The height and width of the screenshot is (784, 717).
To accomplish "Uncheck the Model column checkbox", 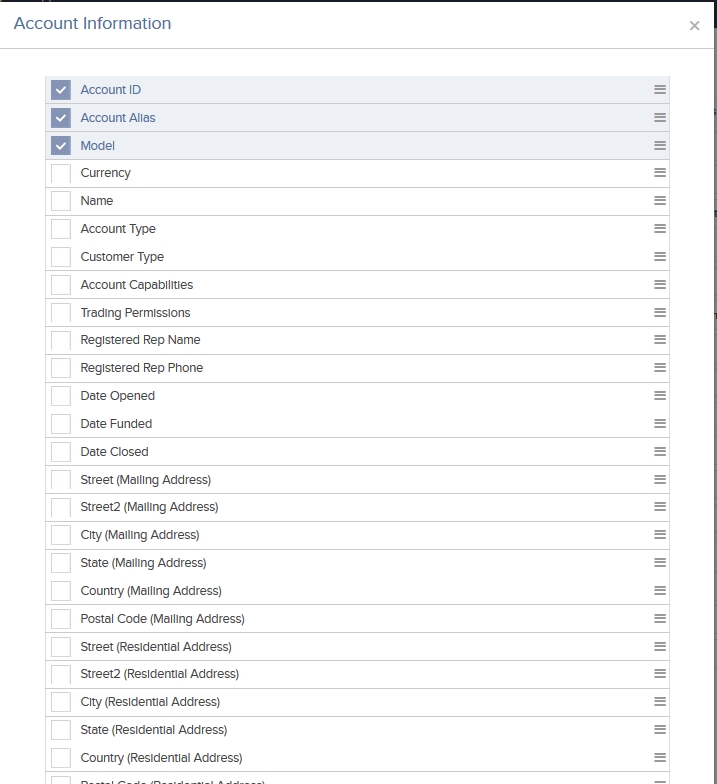I will coord(61,146).
